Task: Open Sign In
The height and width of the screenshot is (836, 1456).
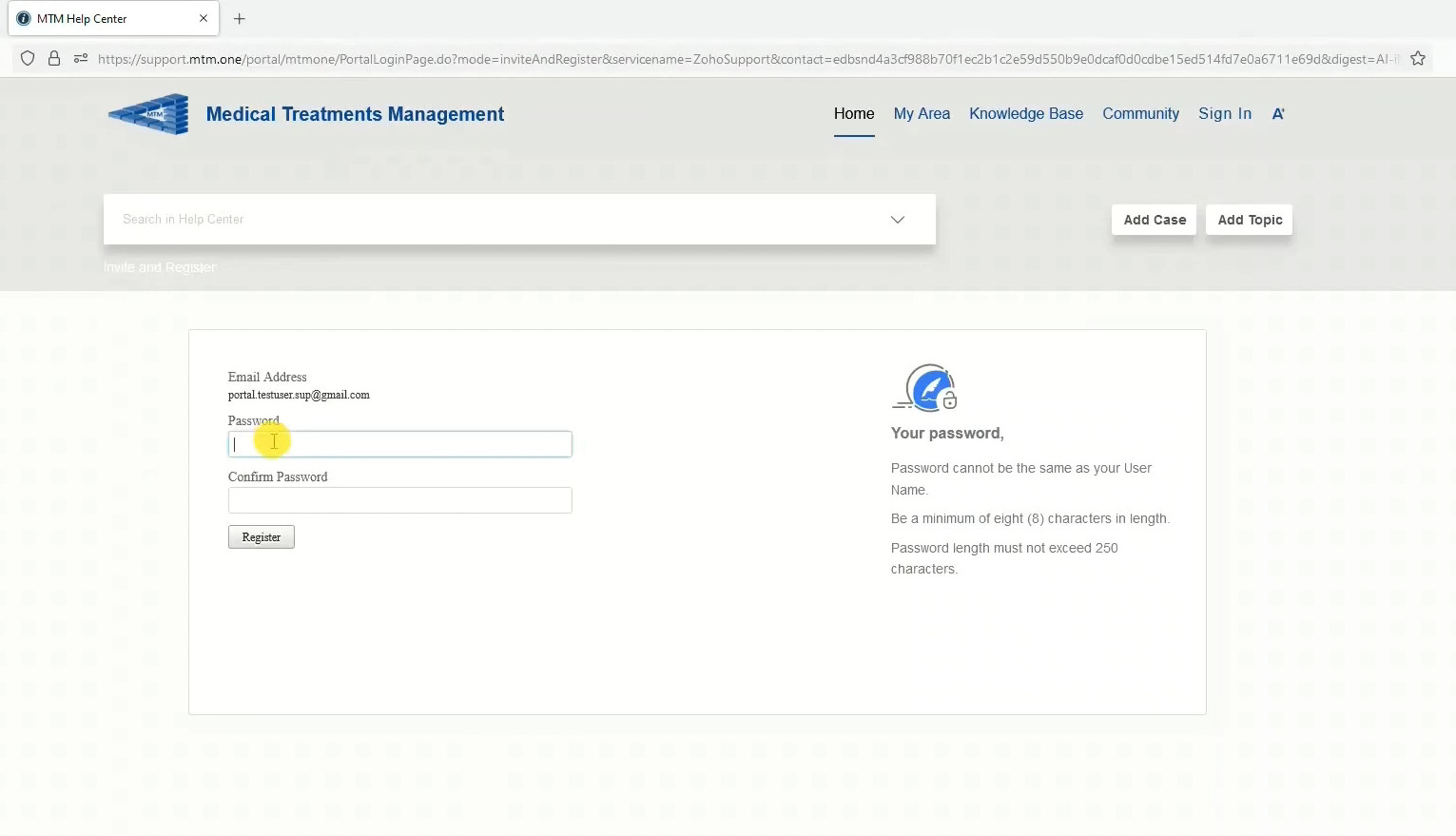Action: [x=1224, y=113]
